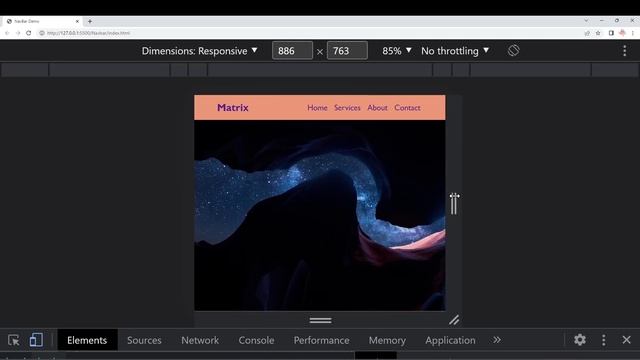Click the extension icon in Chrome toolbar
640x360 pixels.
(x=622, y=33)
